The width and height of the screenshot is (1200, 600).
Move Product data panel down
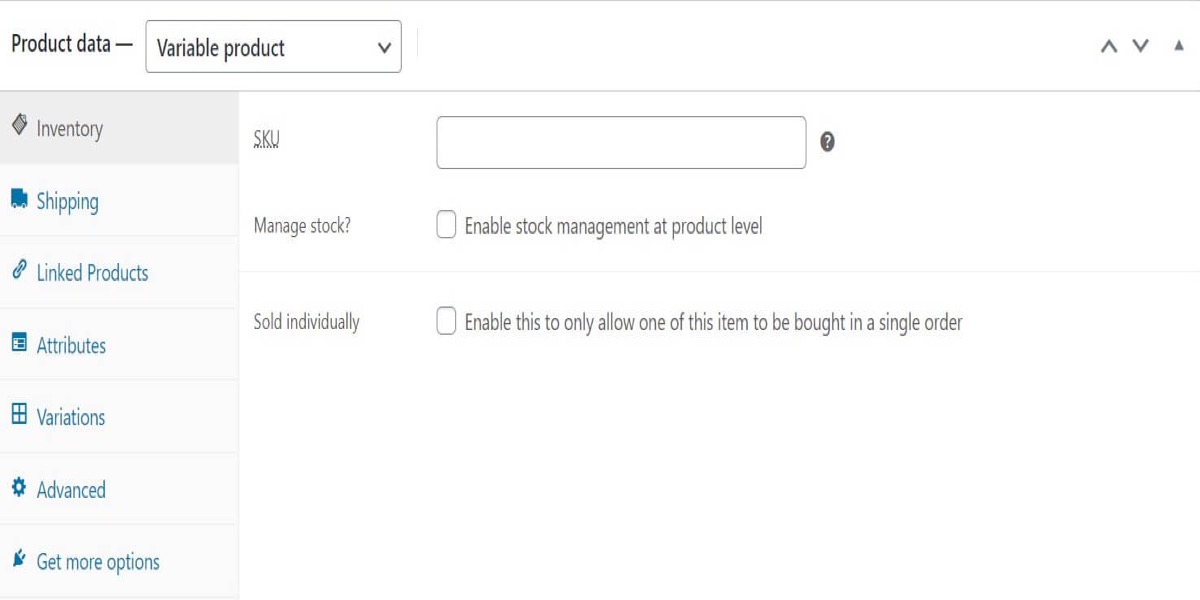point(1140,46)
